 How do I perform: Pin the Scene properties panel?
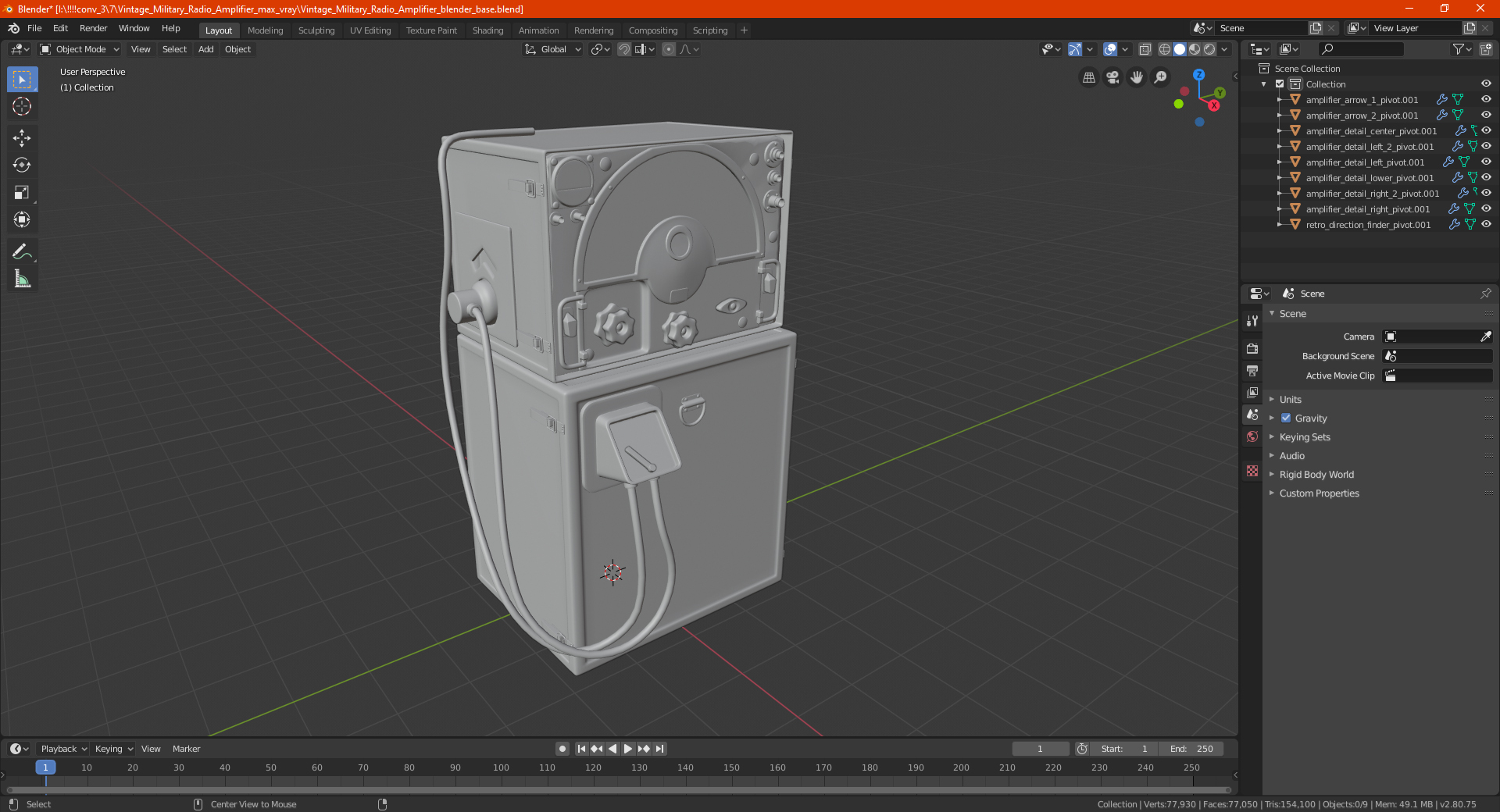[x=1485, y=294]
